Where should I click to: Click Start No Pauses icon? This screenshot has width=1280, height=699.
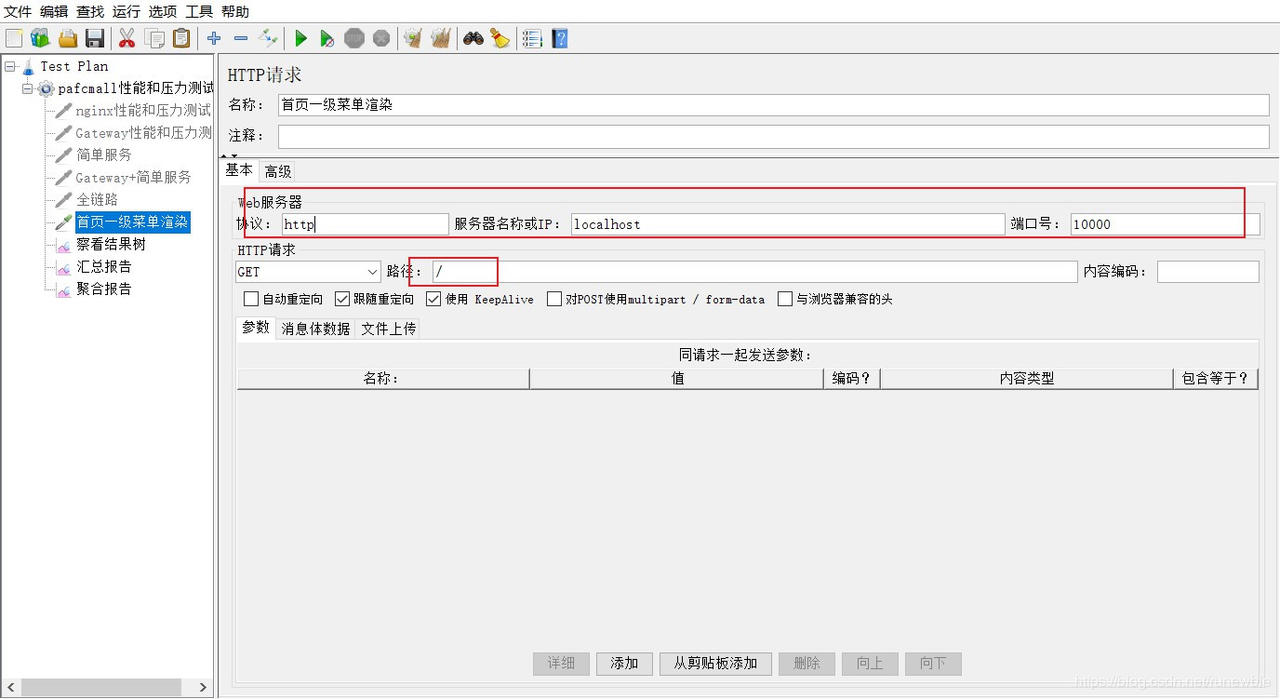(327, 38)
